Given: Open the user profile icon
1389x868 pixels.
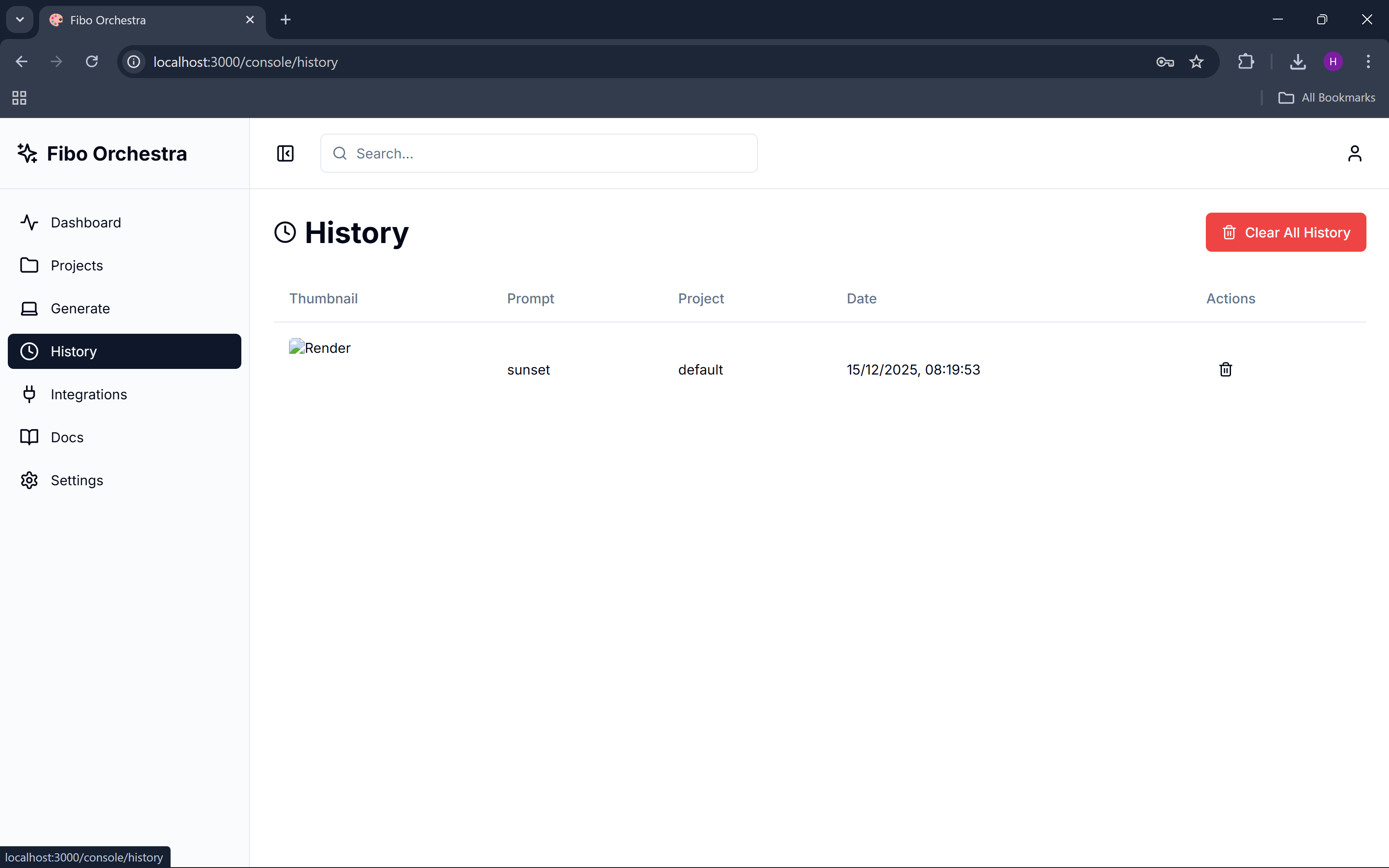Looking at the screenshot, I should click(x=1354, y=153).
